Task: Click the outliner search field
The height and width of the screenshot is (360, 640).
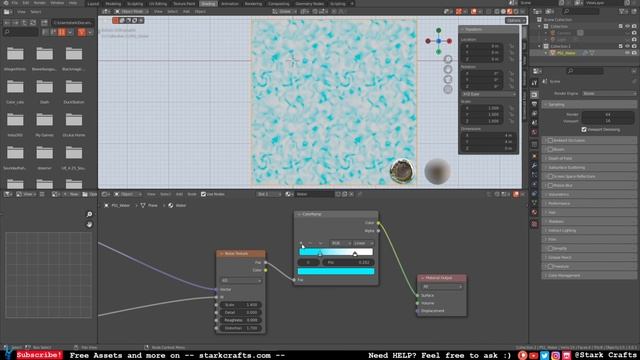Action: (580, 11)
